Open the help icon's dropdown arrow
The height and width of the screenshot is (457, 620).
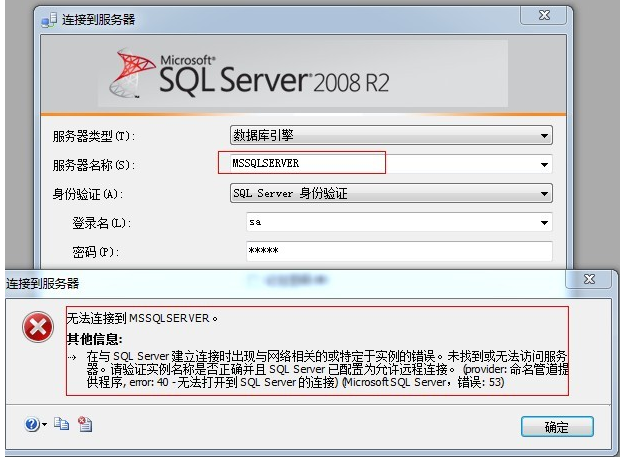(44, 426)
